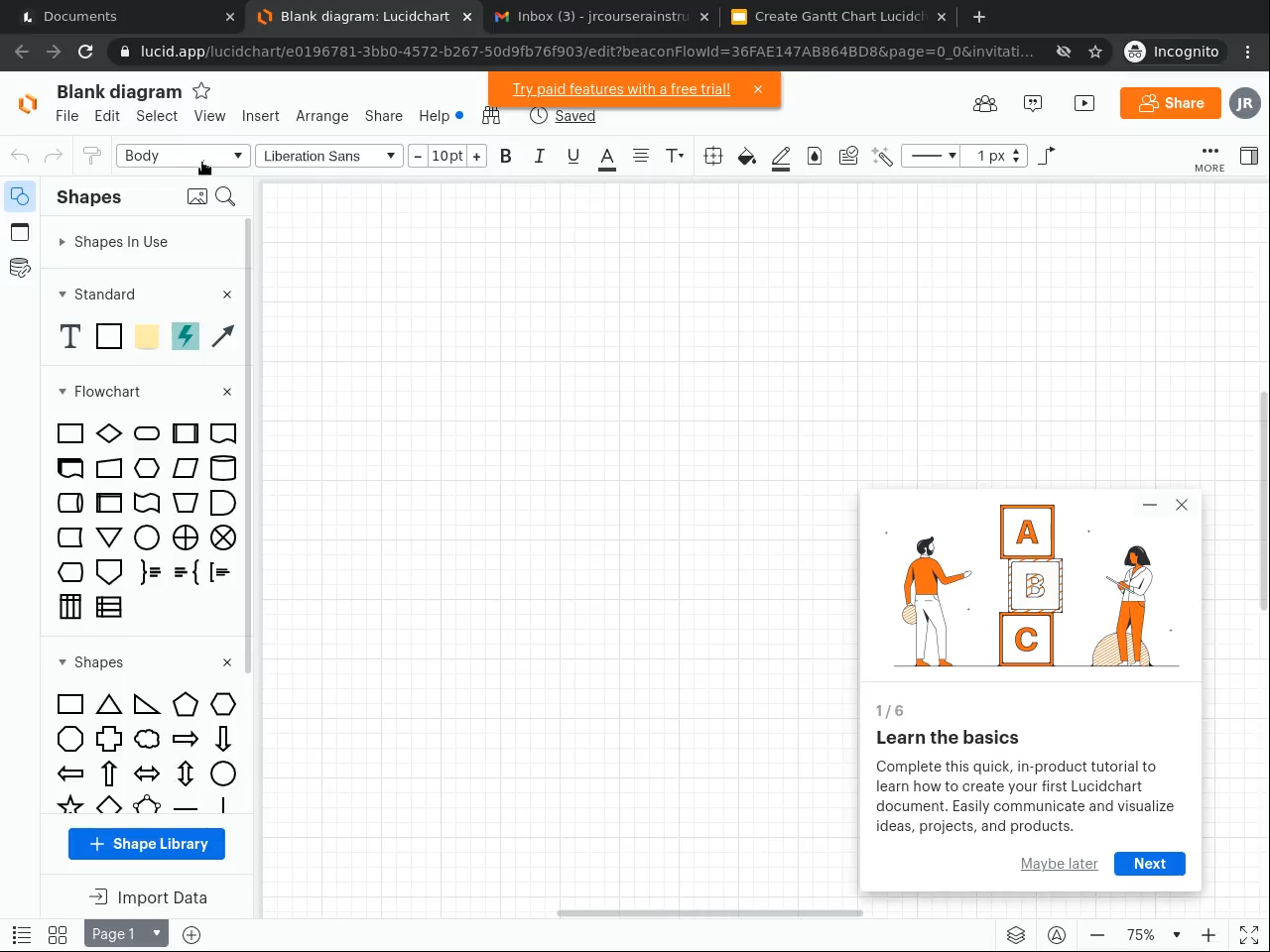This screenshot has width=1270, height=952.
Task: Open the Liberation Sans font dropdown
Action: pos(328,156)
